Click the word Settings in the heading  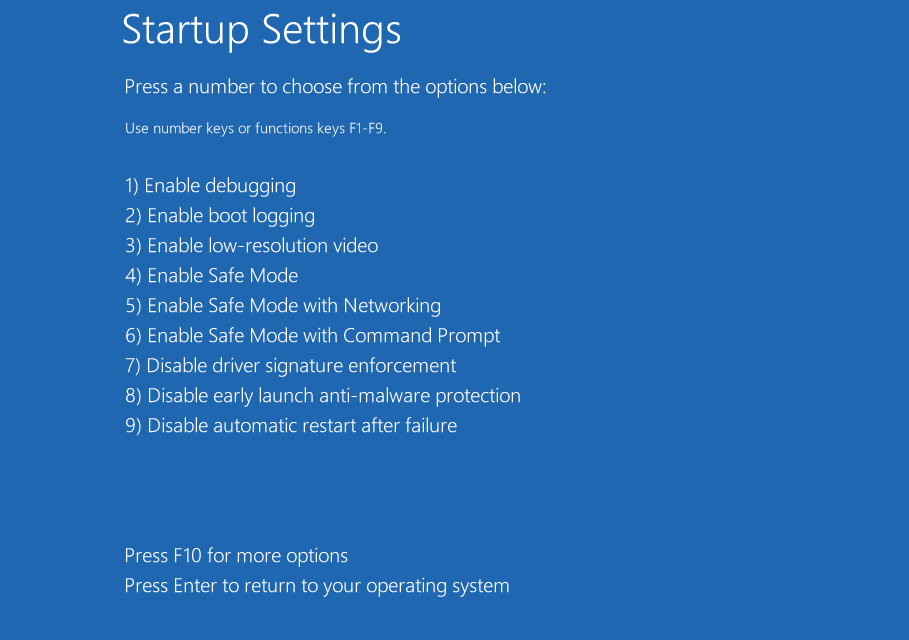tap(332, 31)
